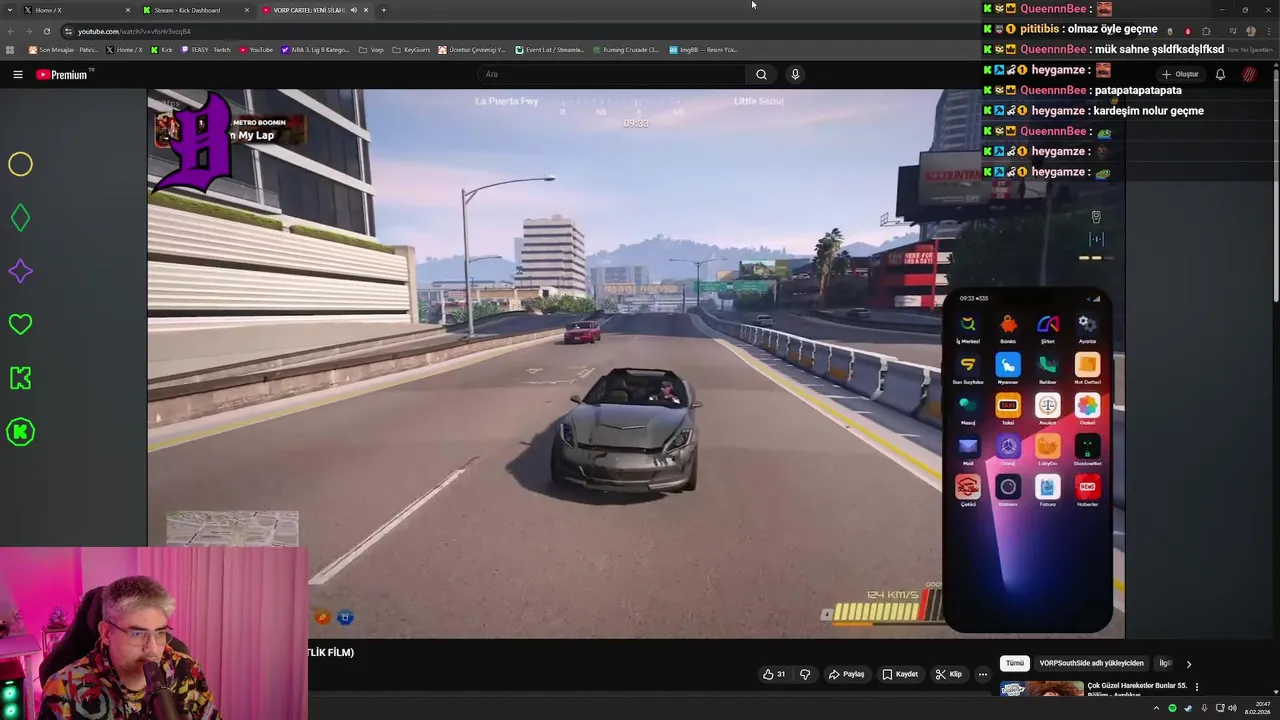Click green Kick K logo overlay

coord(20,378)
